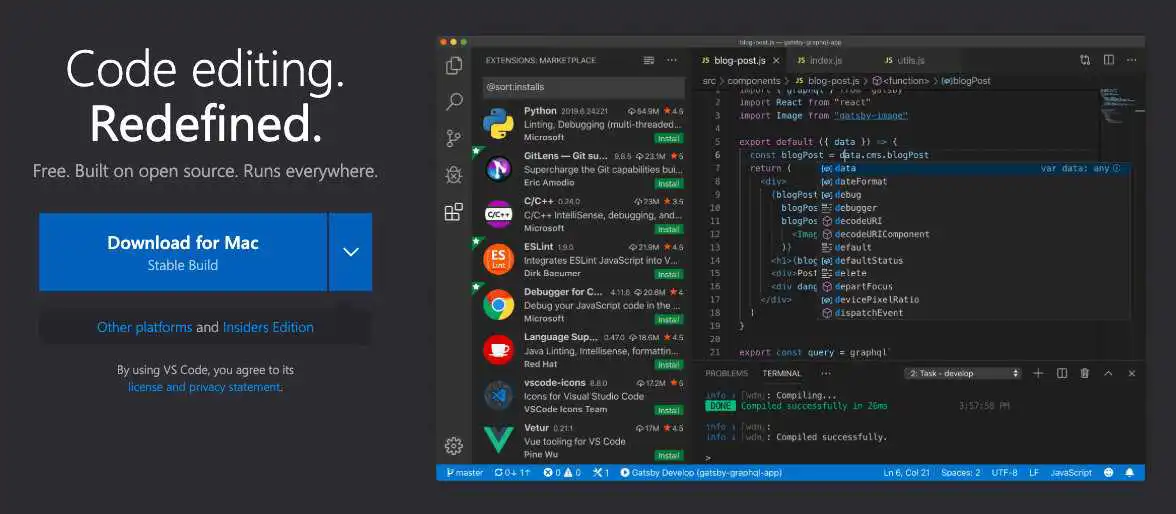Open the Explorer view in activity bar
The image size is (1176, 514).
454,66
